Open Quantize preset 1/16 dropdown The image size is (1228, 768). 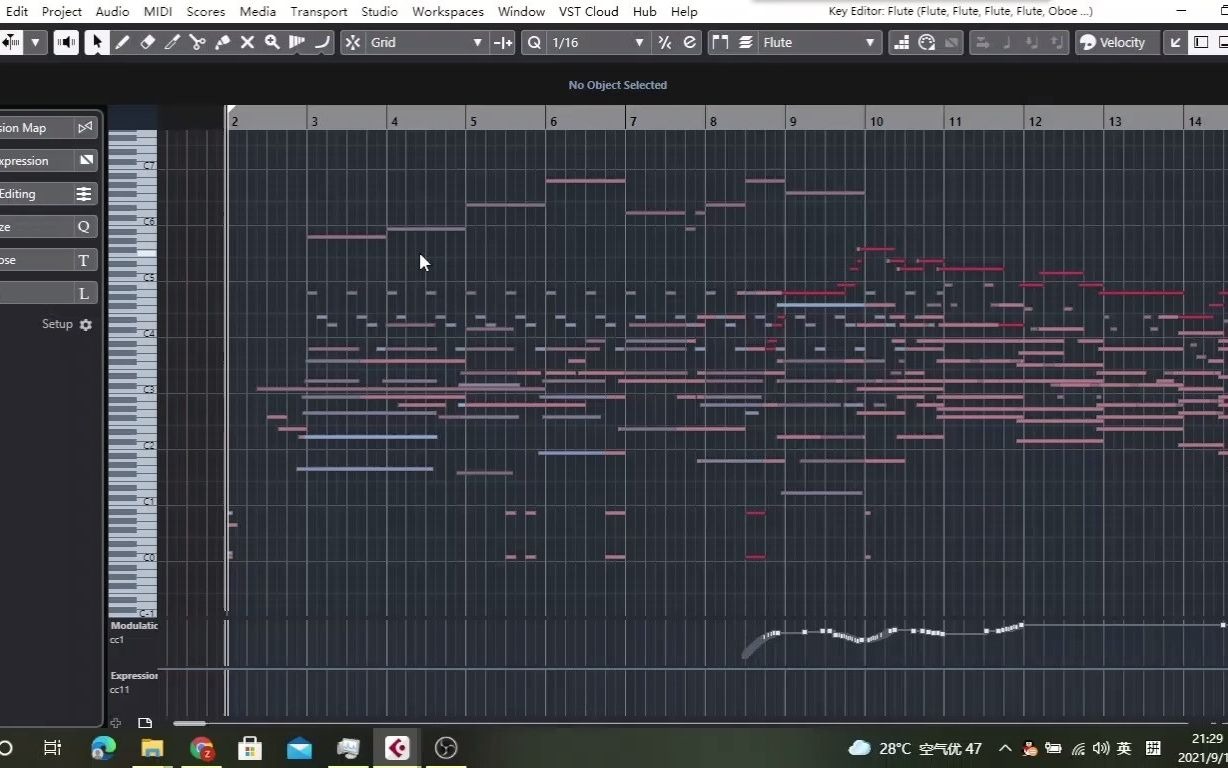pyautogui.click(x=598, y=42)
